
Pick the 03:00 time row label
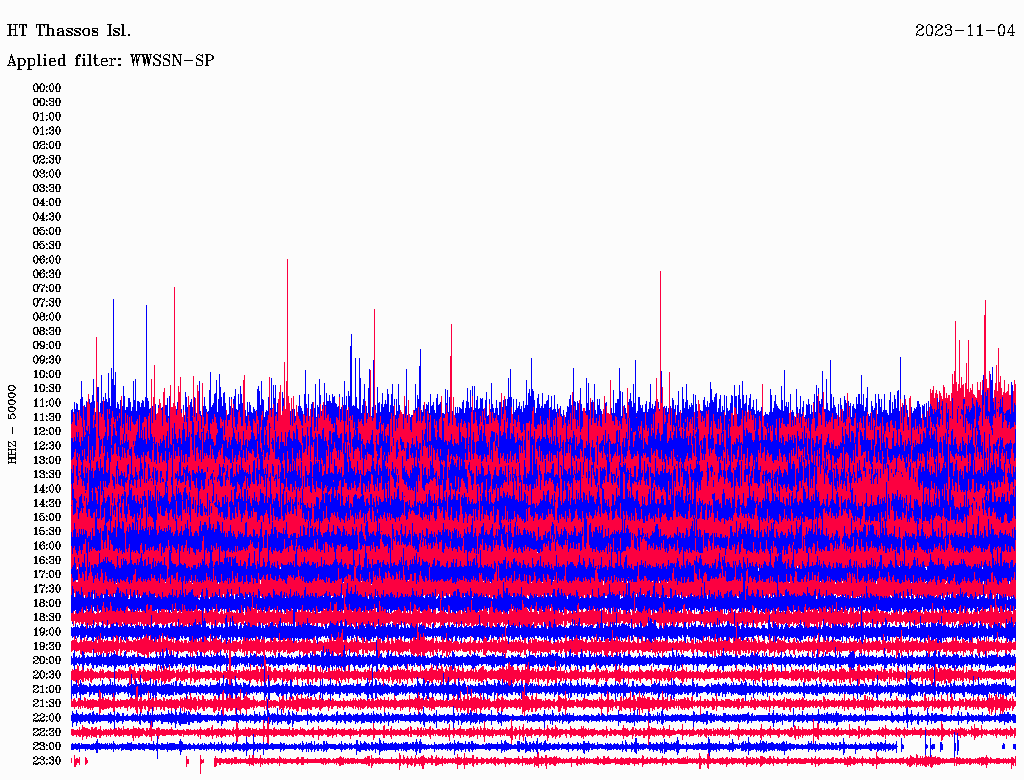coord(47,174)
